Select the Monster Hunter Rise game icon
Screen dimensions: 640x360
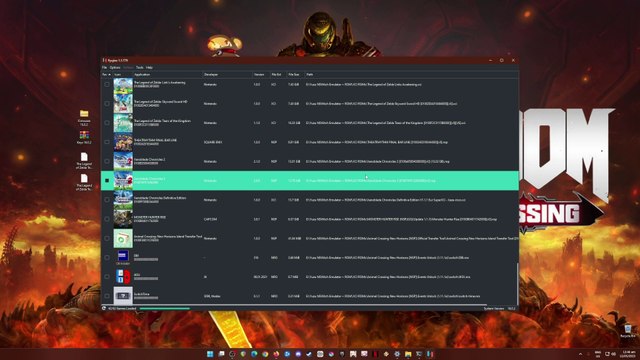(123, 219)
